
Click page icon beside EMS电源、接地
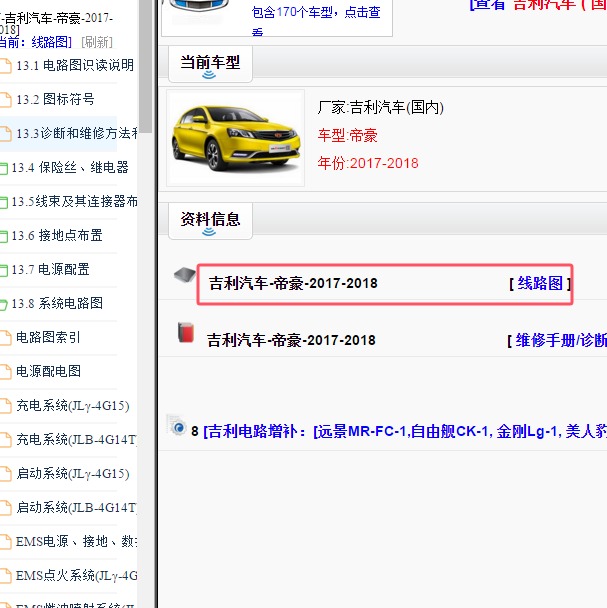click(x=5, y=542)
